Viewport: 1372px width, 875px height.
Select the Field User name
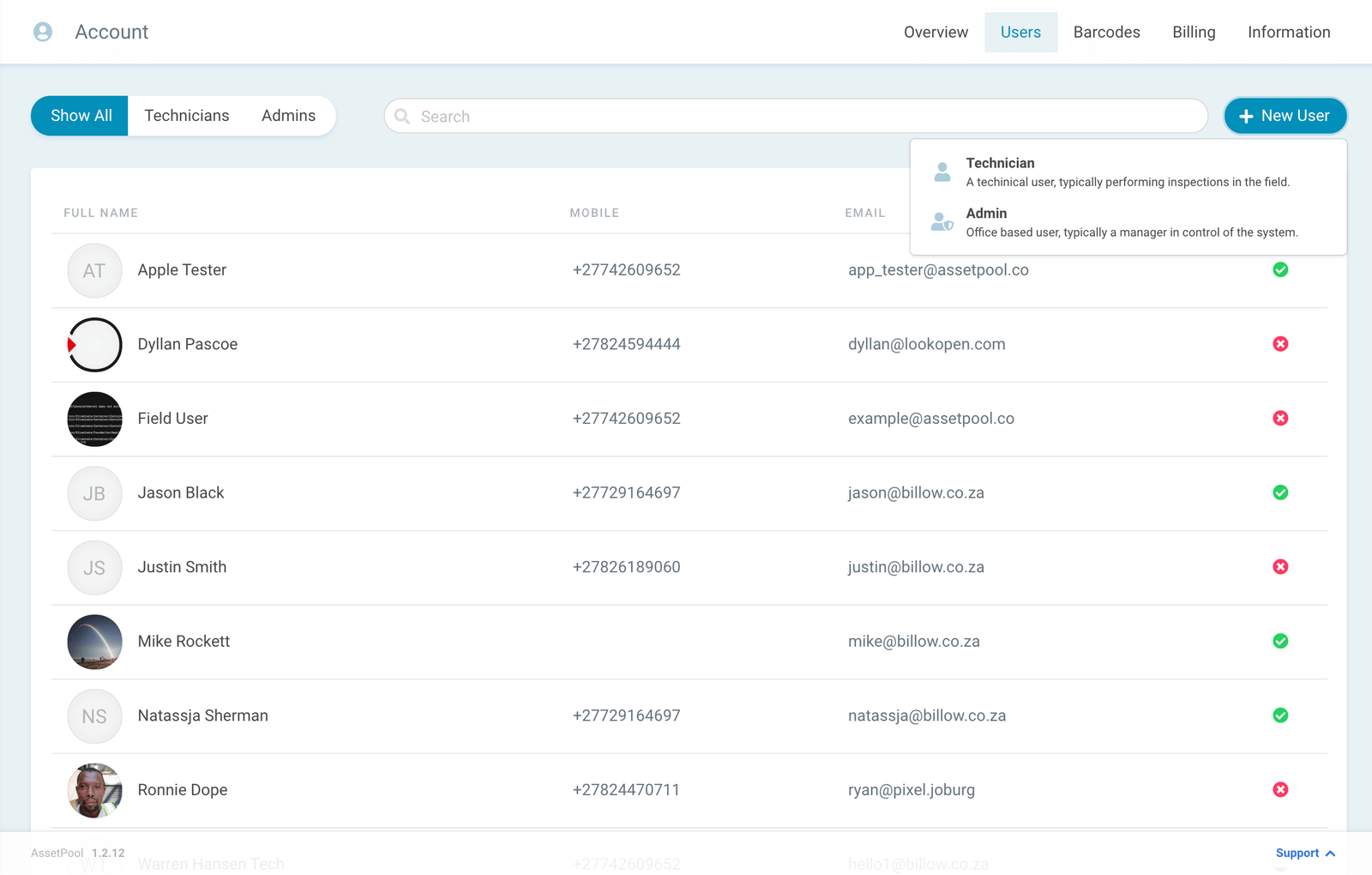tap(172, 419)
